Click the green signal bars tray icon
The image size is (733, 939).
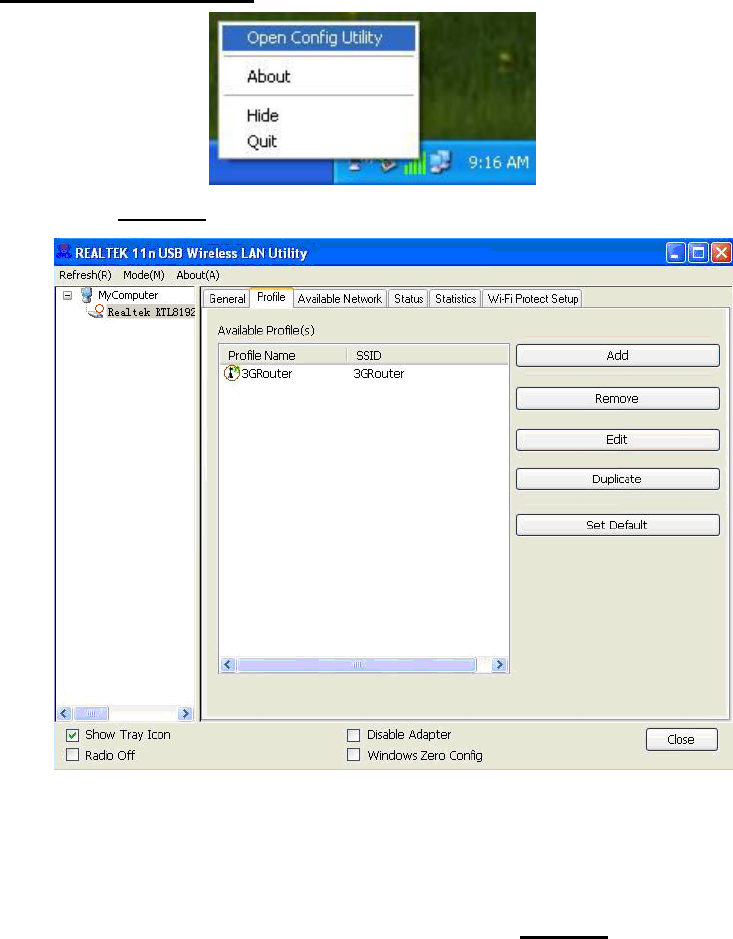414,163
